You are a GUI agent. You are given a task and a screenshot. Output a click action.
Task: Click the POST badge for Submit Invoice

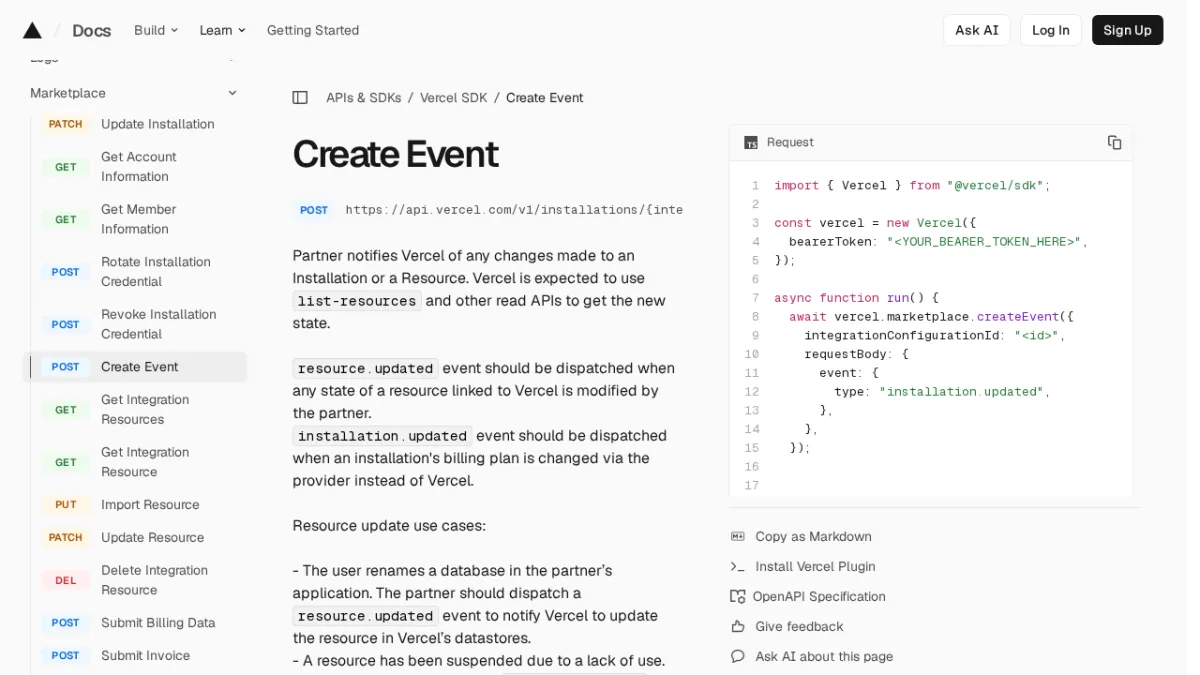pos(66,656)
